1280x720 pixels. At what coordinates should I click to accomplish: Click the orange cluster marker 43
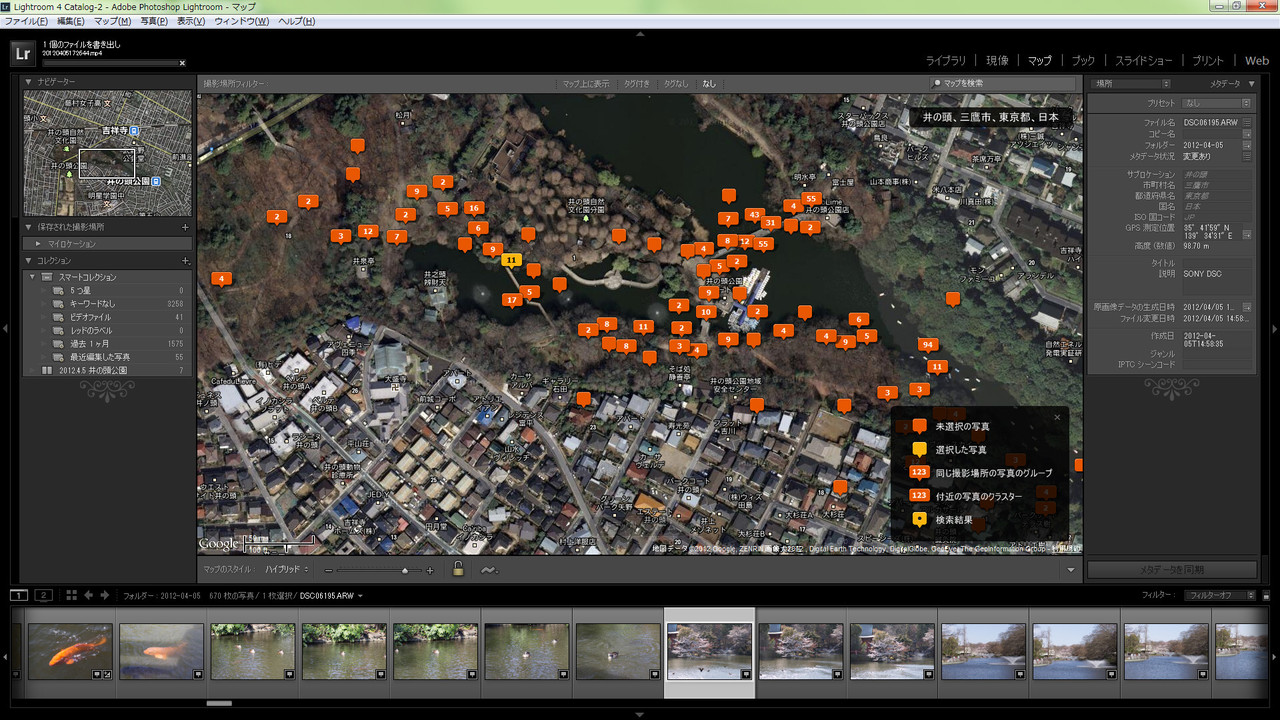(x=755, y=216)
